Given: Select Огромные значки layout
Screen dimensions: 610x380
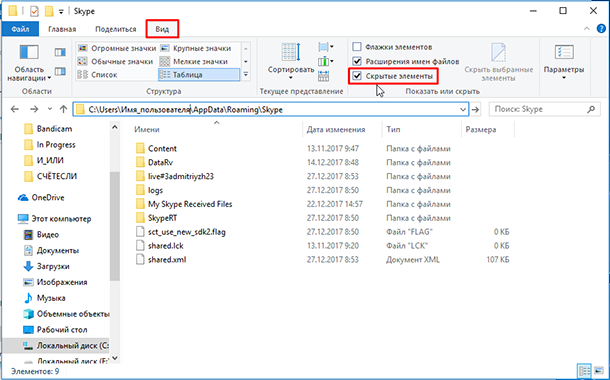Looking at the screenshot, I should [x=117, y=49].
